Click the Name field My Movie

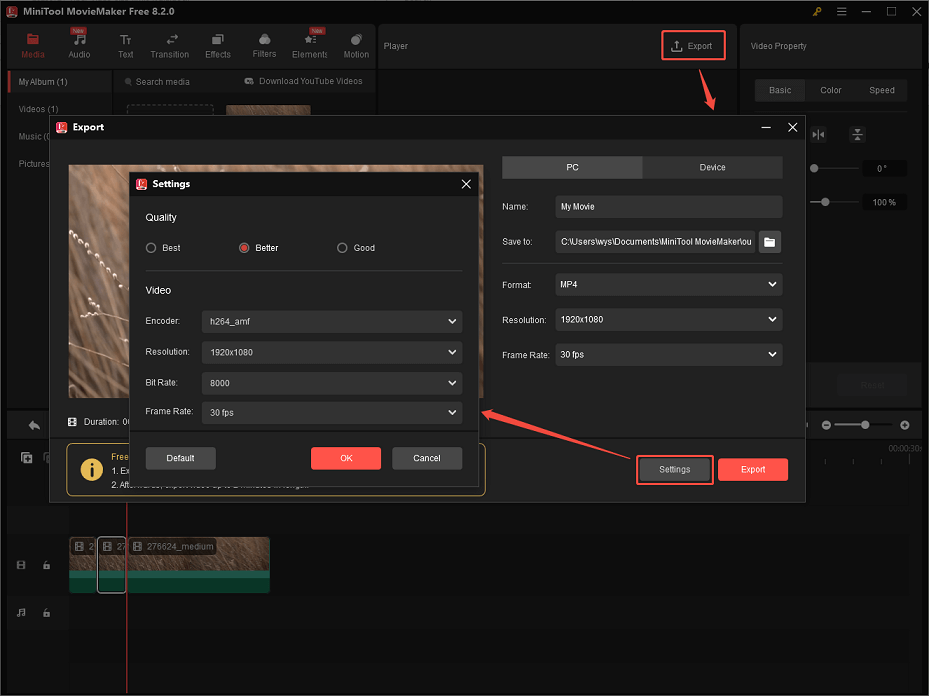coord(669,207)
